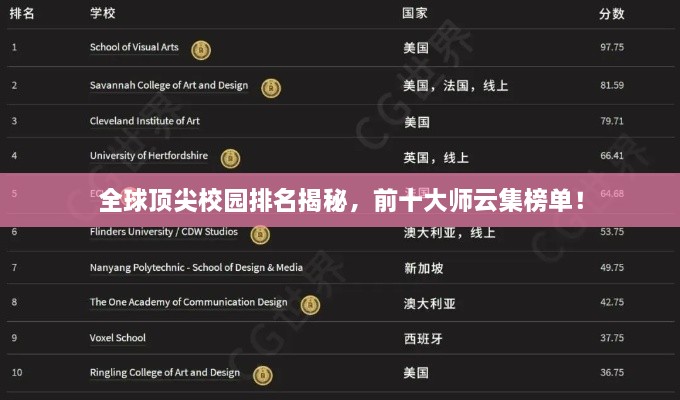
Task: Click the 学校 column header
Action: tap(102, 13)
